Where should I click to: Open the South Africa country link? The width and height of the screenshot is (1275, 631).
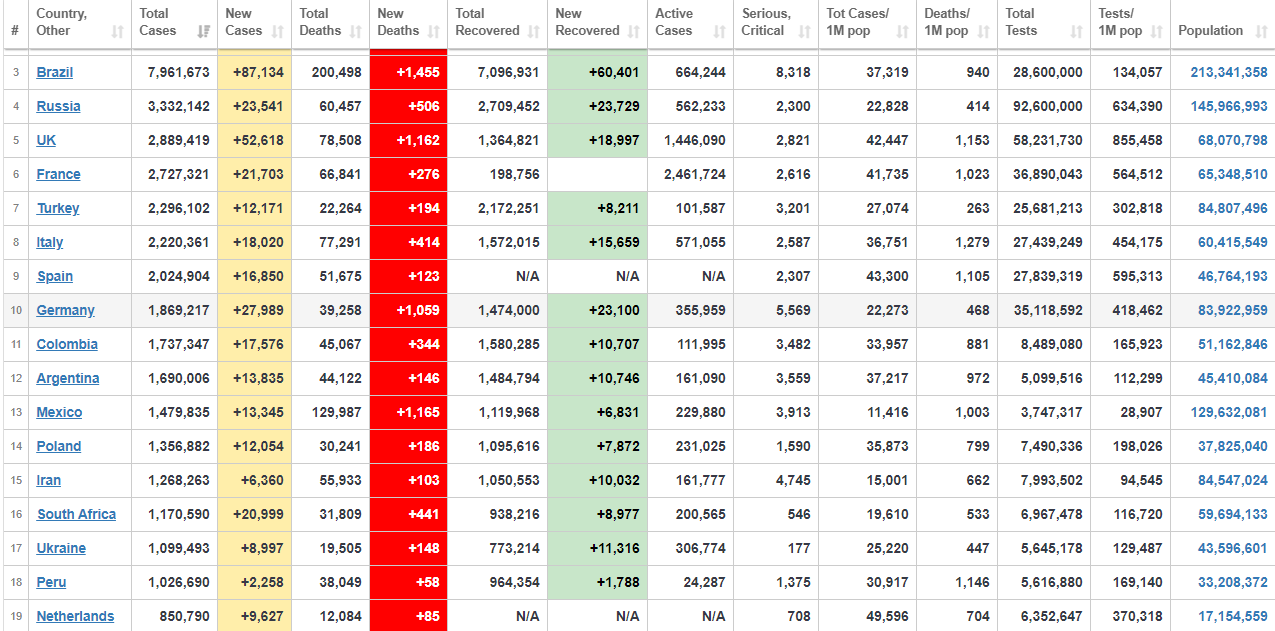[77, 514]
